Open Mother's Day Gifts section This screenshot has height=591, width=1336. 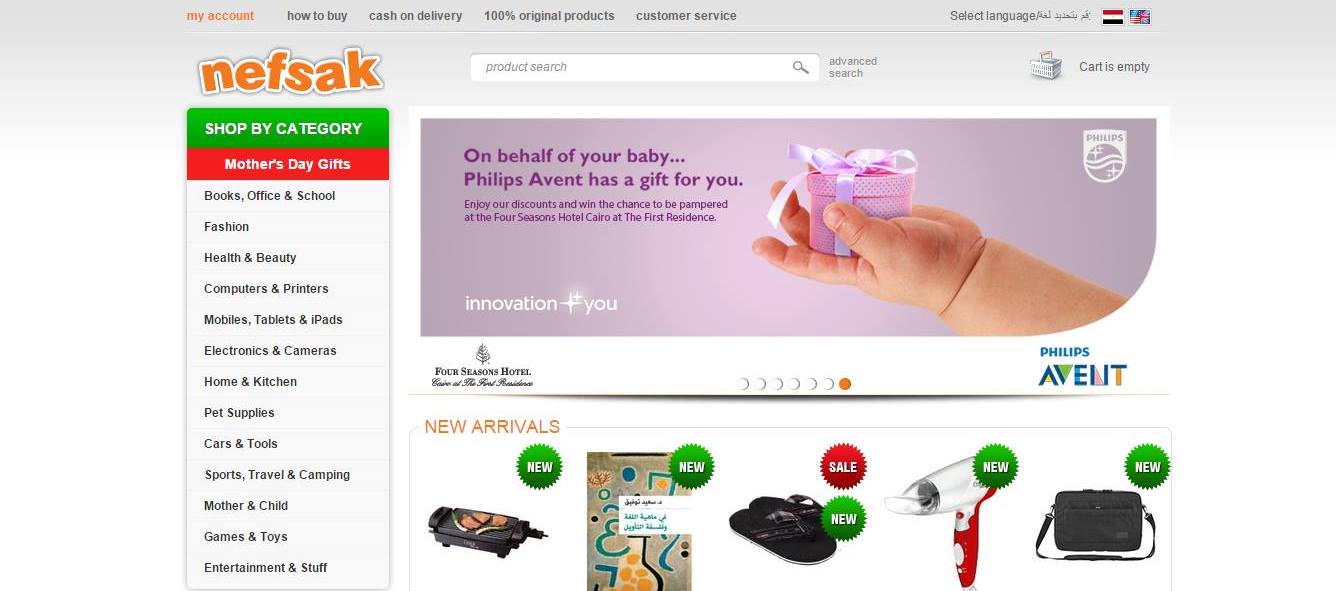point(288,164)
